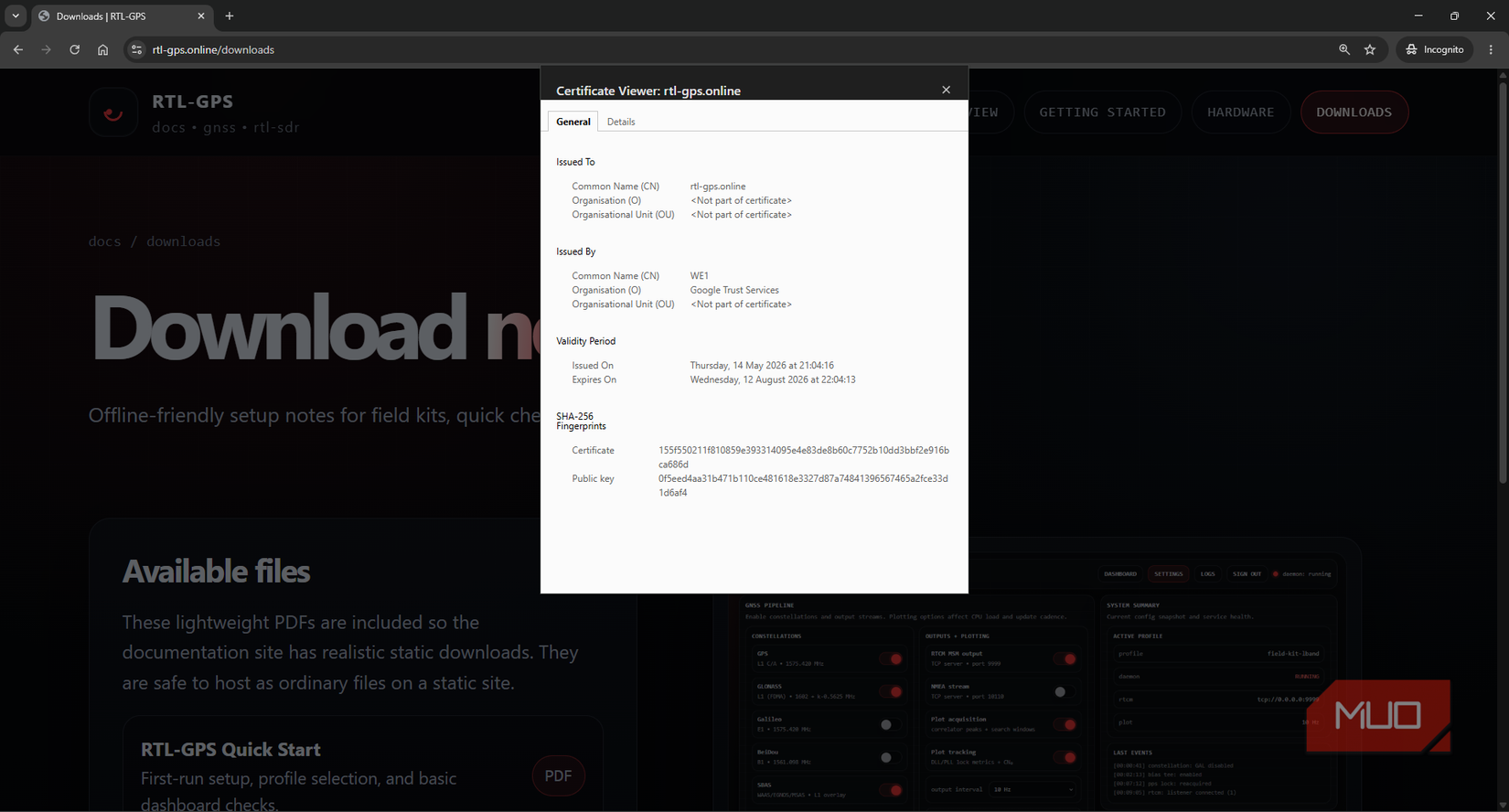Viewport: 1509px width, 812px height.
Task: Go forward to the next page
Action: pyautogui.click(x=46, y=49)
